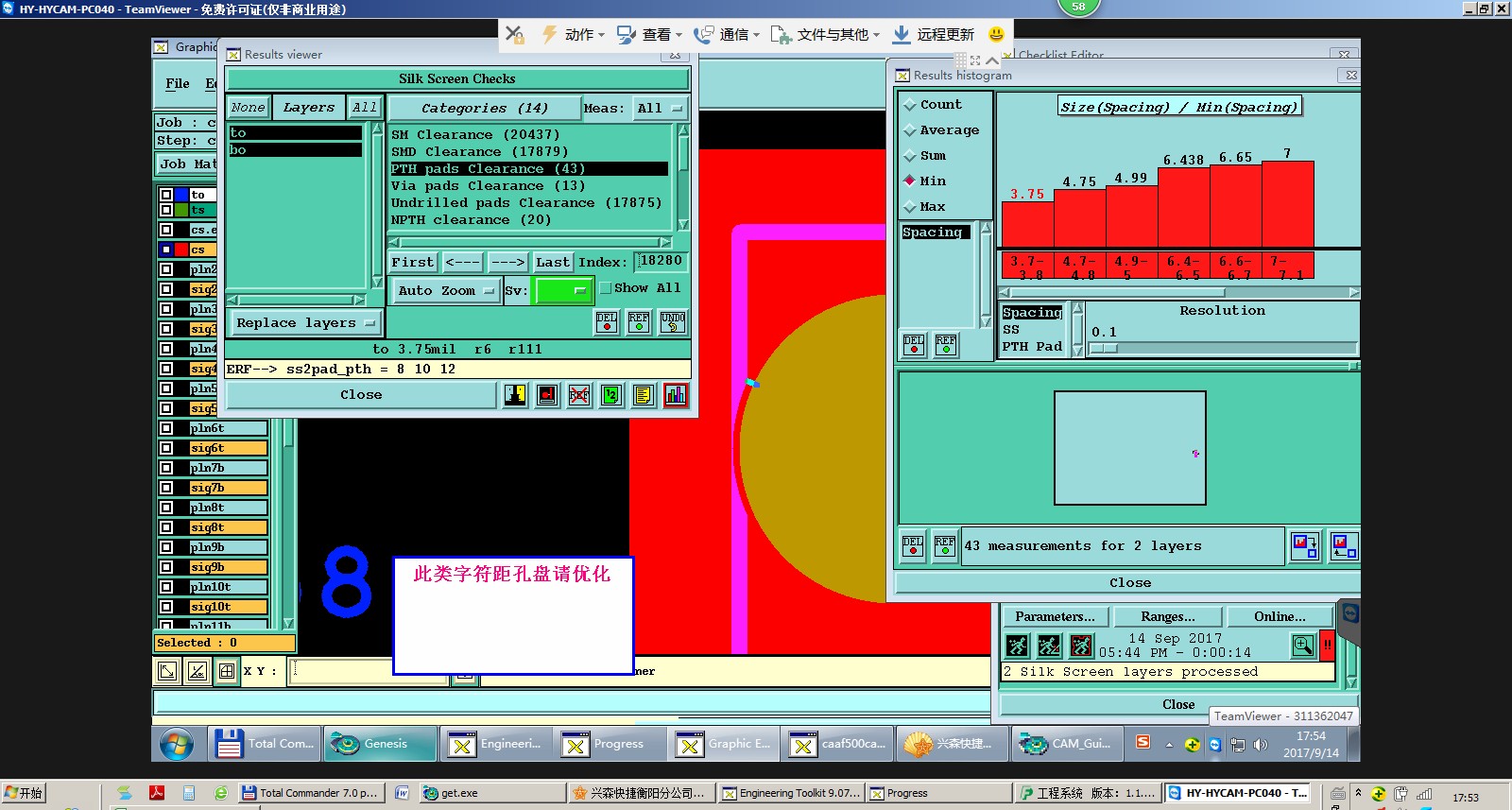The height and width of the screenshot is (810, 1512).
Task: Open the TeamViewer 文件与其他 menu
Action: pos(825,34)
